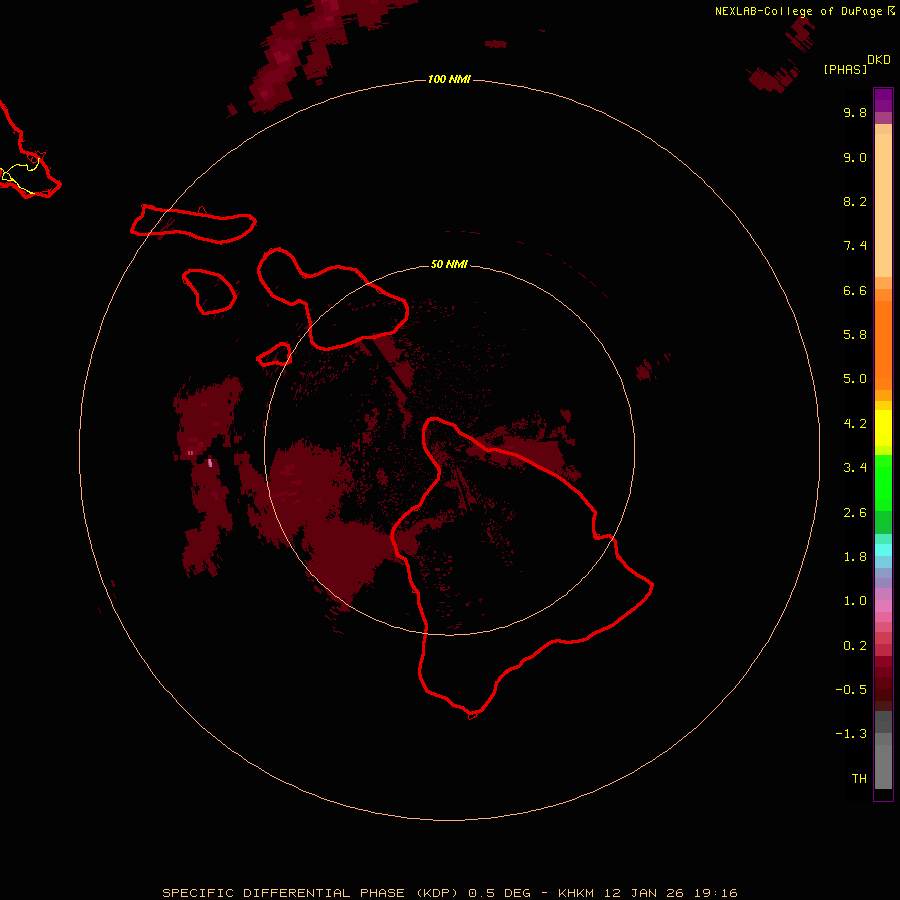900x900 pixels.
Task: Click the 19:16 timestamp in the caption
Action: pyautogui.click(x=715, y=893)
